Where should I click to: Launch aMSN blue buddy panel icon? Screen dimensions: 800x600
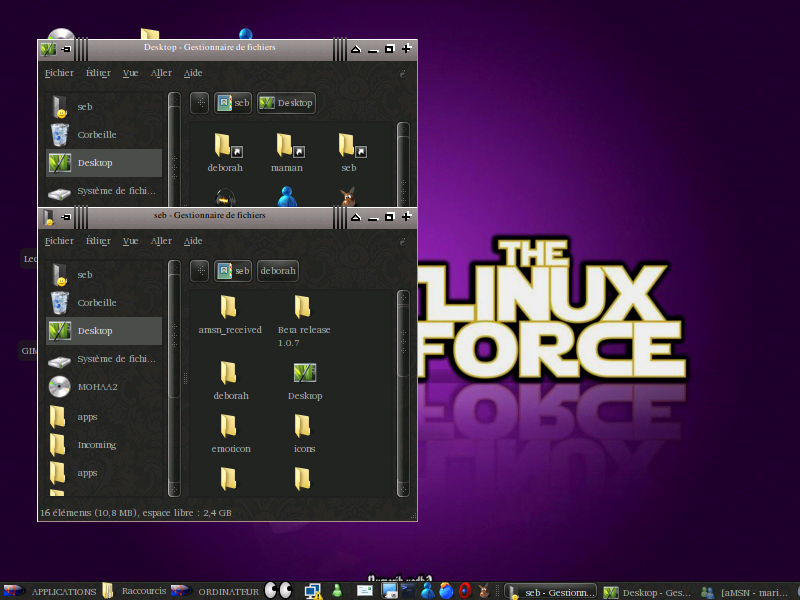[x=427, y=591]
